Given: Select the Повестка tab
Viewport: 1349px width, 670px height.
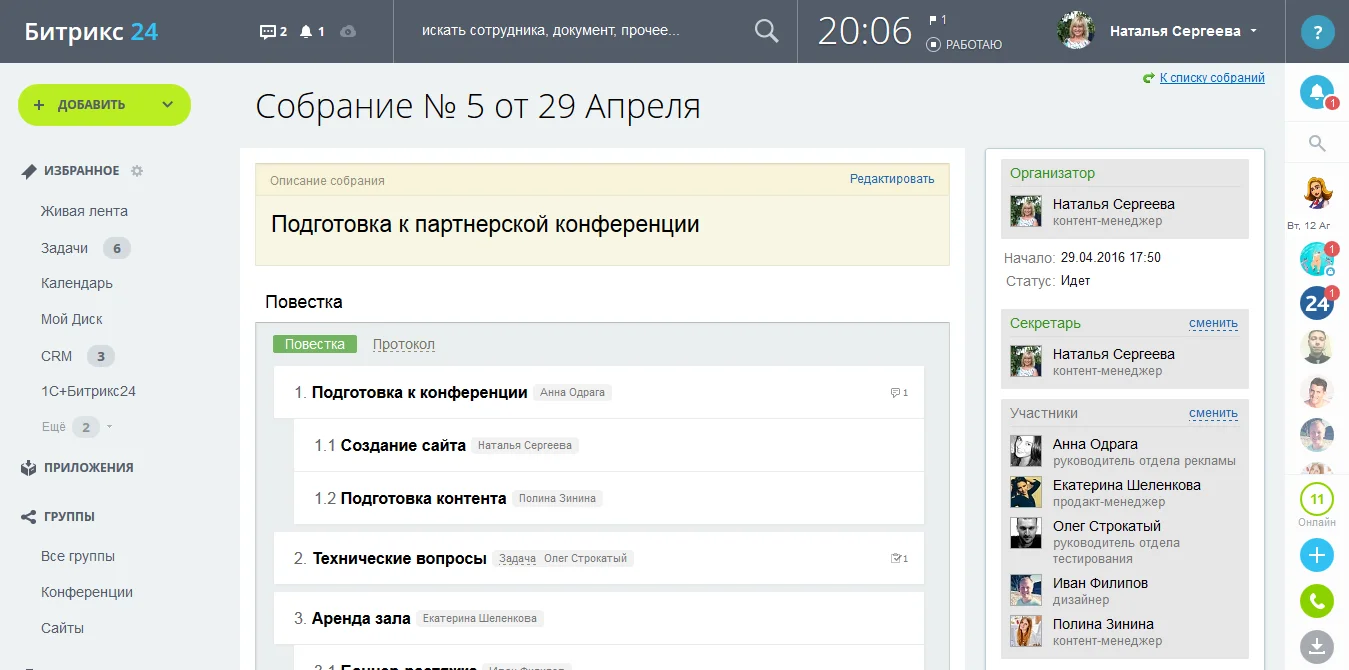Looking at the screenshot, I should coord(314,344).
